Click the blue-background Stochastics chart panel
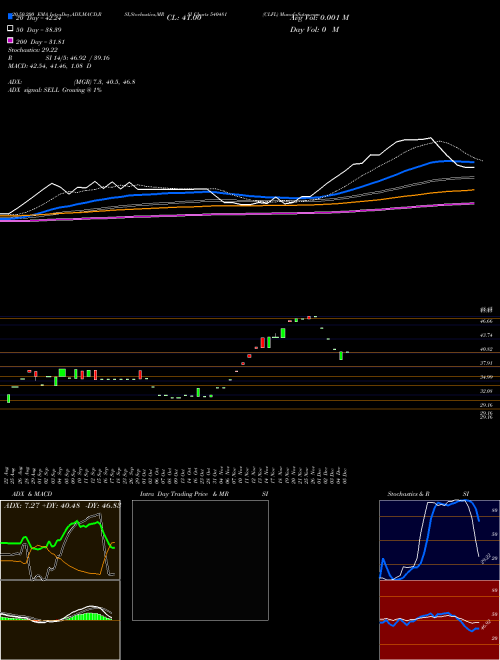 click(x=439, y=540)
